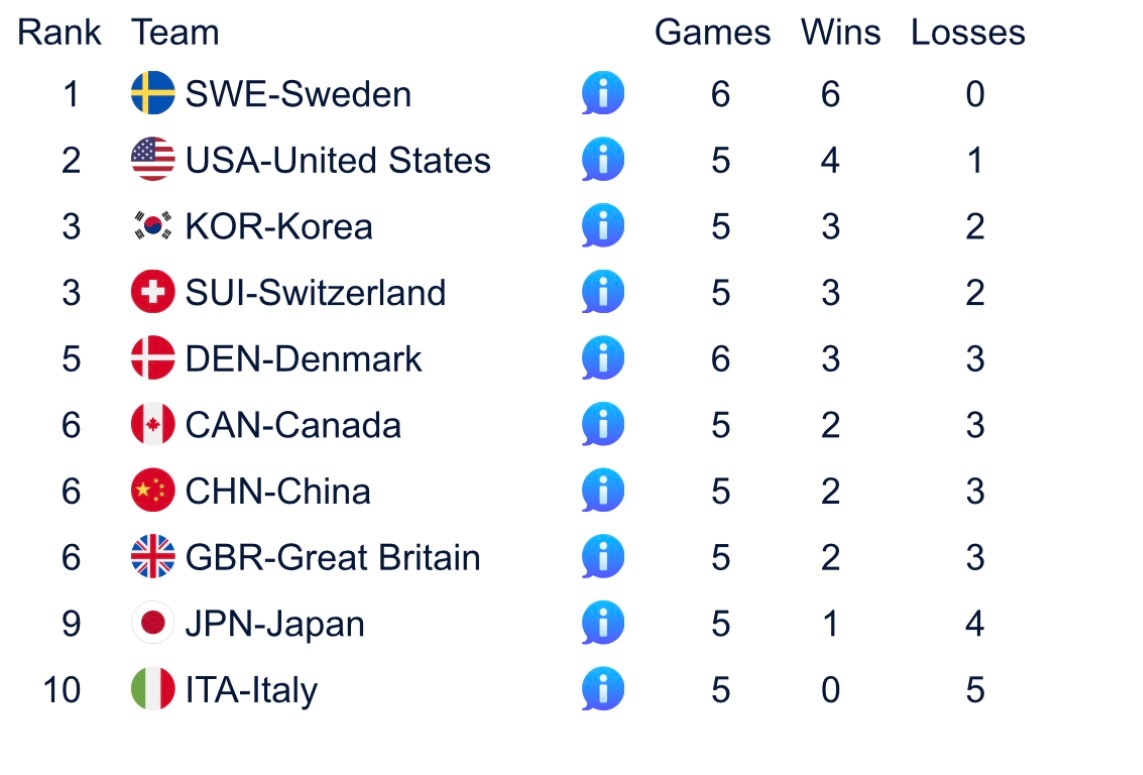Open the USA-United States team link
1143x775 pixels.
pos(338,160)
